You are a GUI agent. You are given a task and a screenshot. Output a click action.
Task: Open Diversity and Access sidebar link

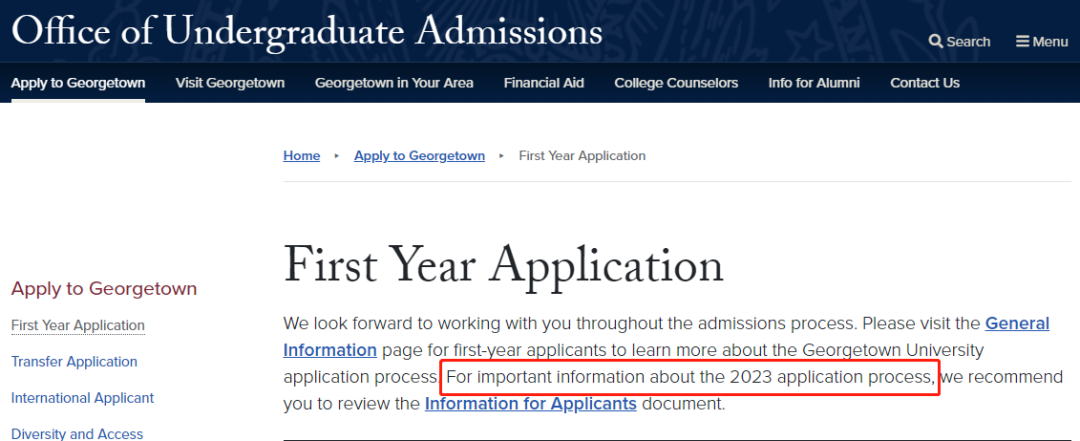point(77,433)
